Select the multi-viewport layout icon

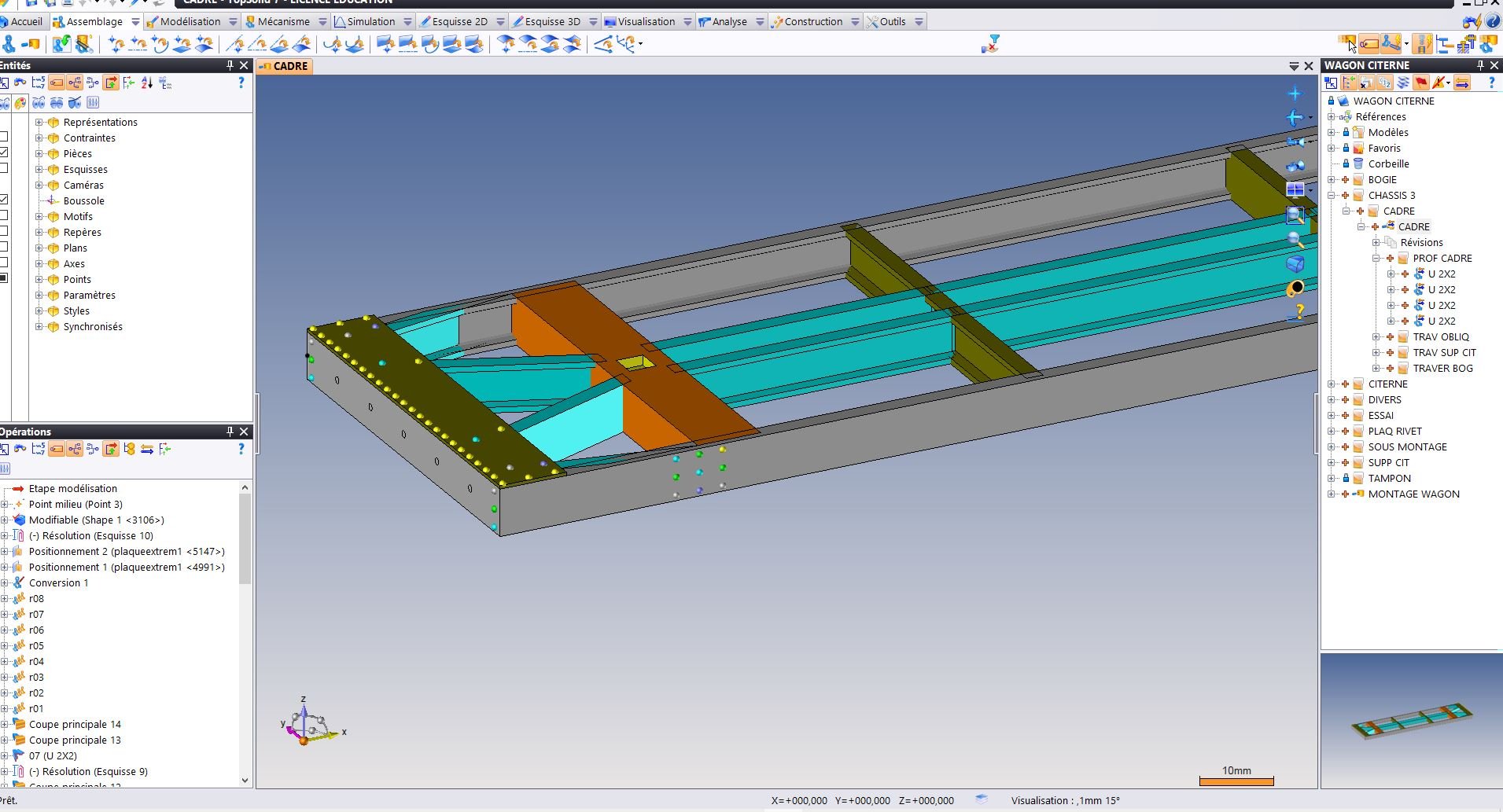coord(1295,189)
